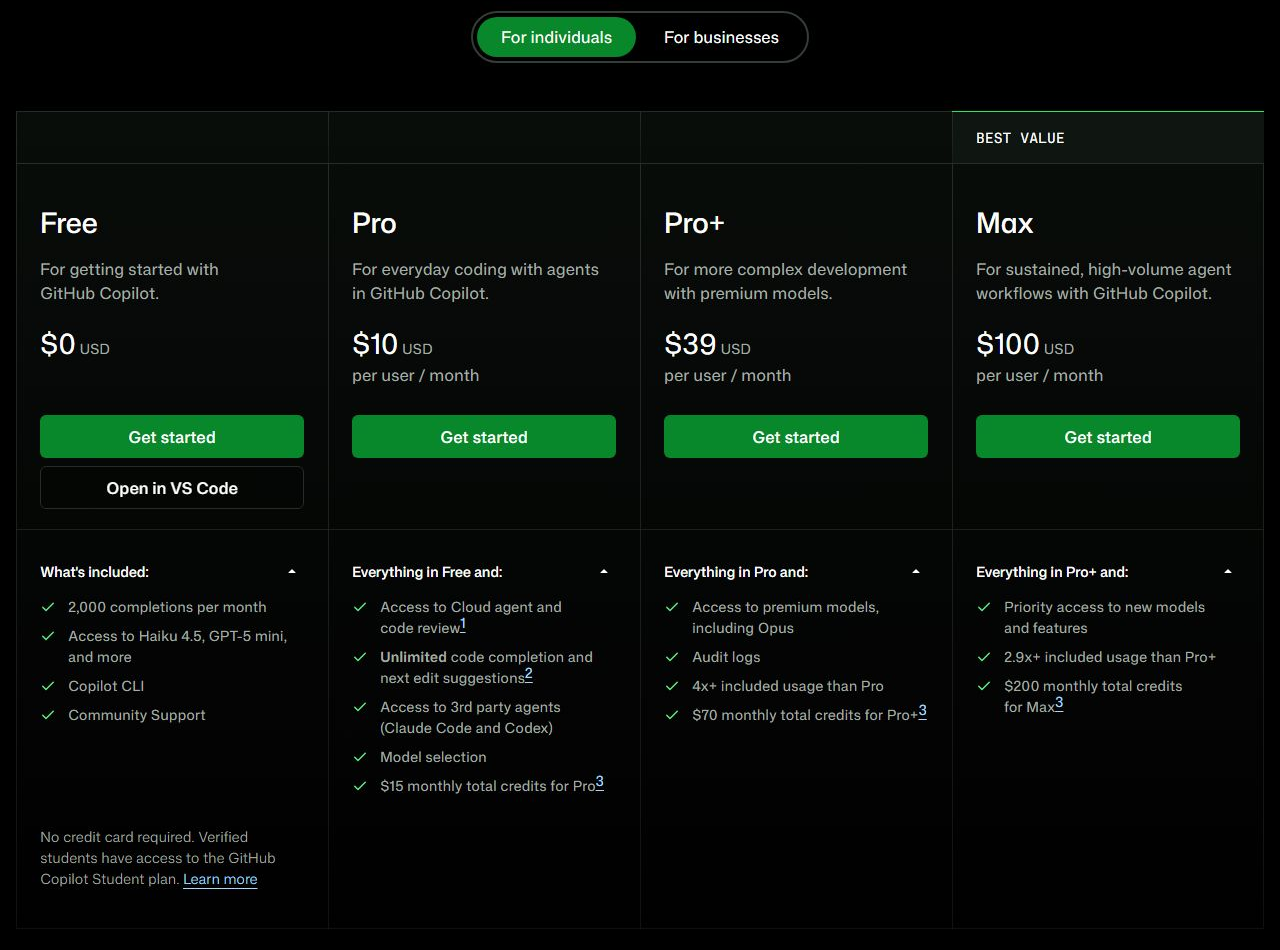The height and width of the screenshot is (950, 1280).
Task: Click the $10 USD price
Action: pos(392,345)
